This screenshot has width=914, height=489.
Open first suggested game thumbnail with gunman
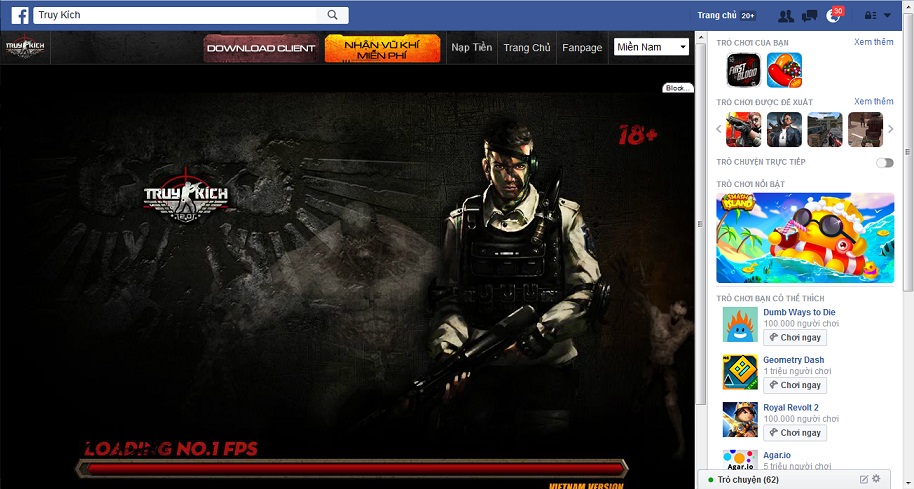click(743, 129)
